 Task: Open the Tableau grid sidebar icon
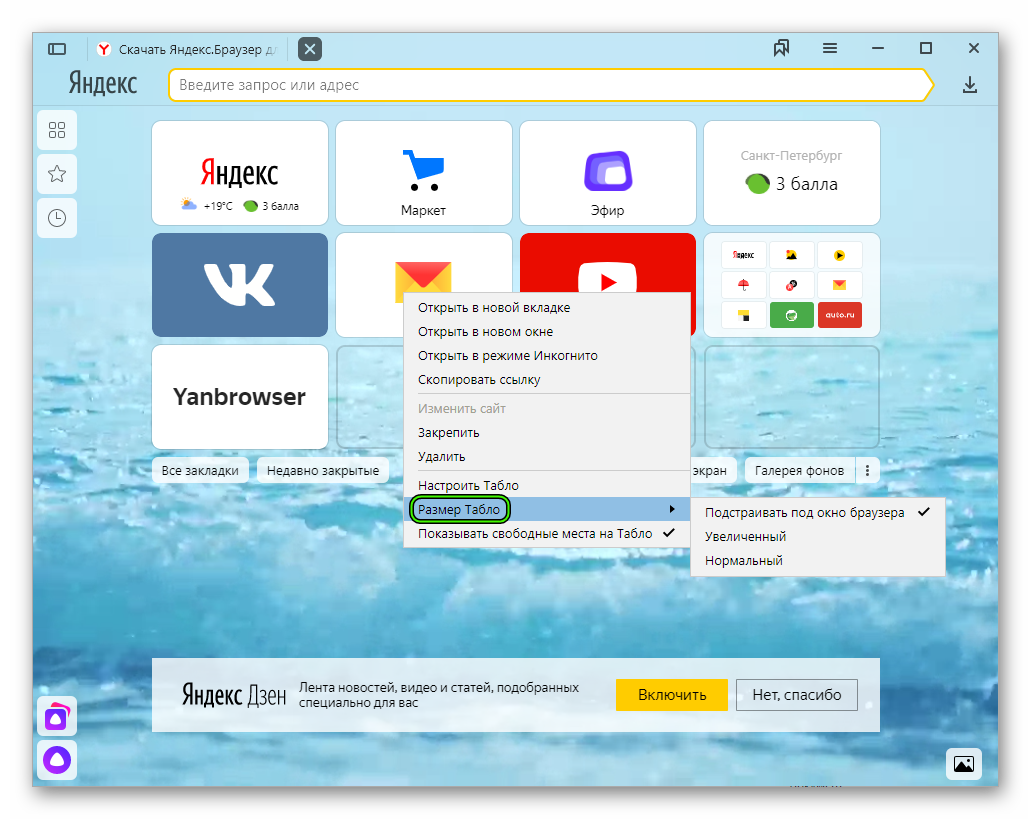click(x=57, y=130)
